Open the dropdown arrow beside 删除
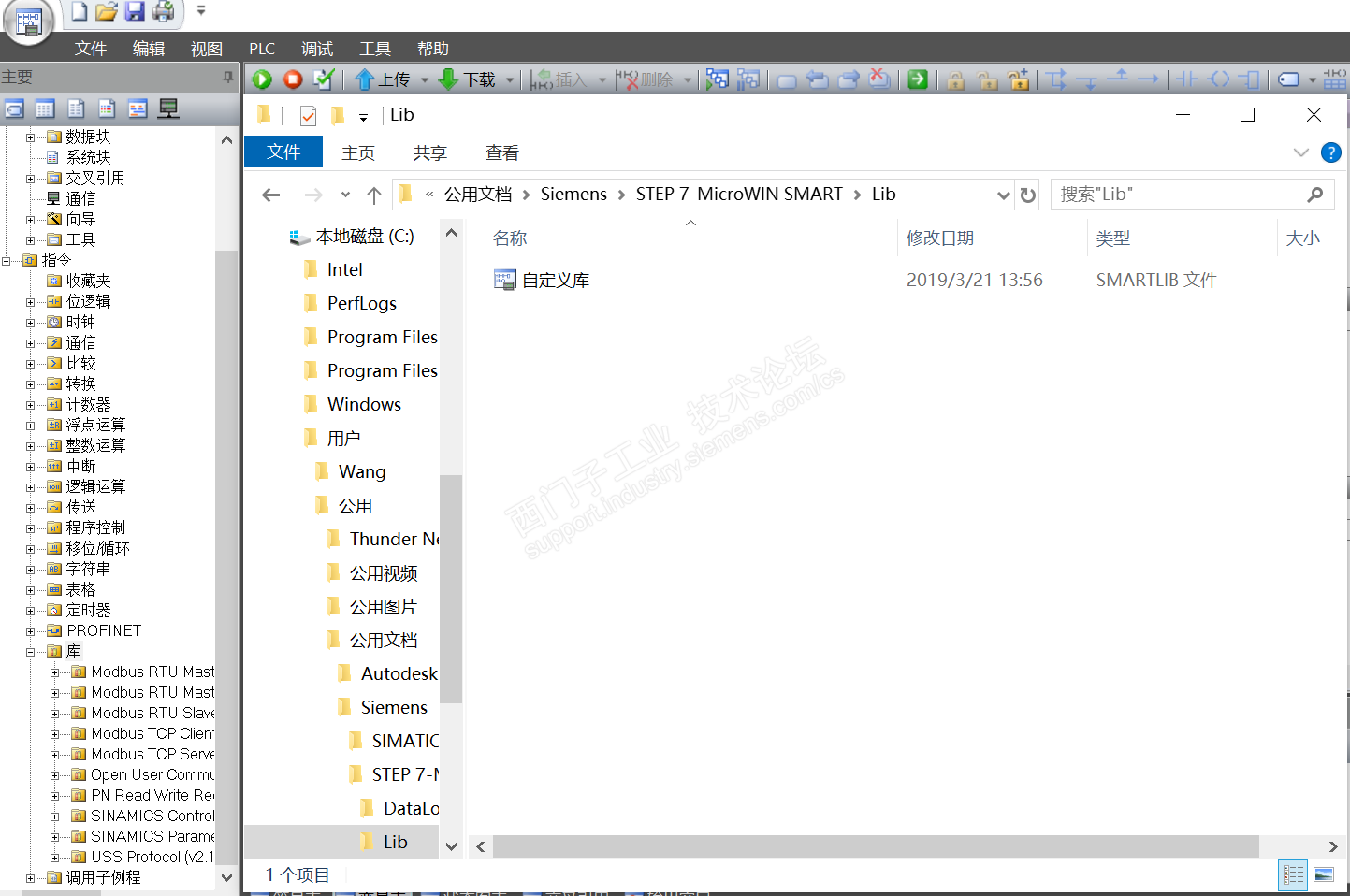The width and height of the screenshot is (1350, 896). [x=688, y=80]
